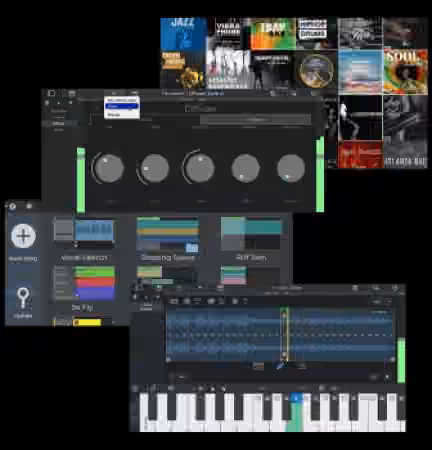Image resolution: width=432 pixels, height=450 pixels.
Task: Click the green level meter beside the waveform
Action: pos(401,360)
